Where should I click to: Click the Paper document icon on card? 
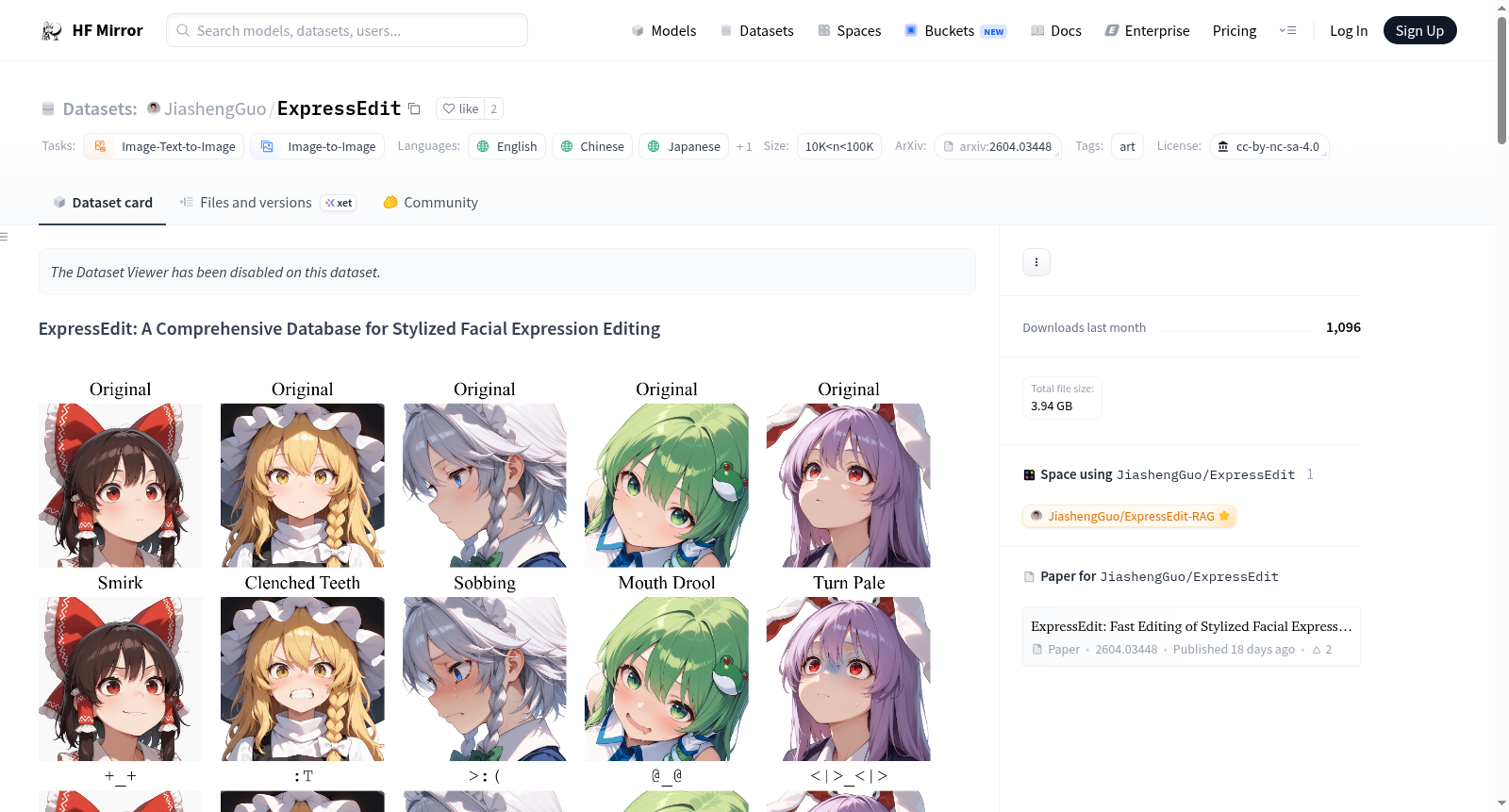coord(1037,650)
